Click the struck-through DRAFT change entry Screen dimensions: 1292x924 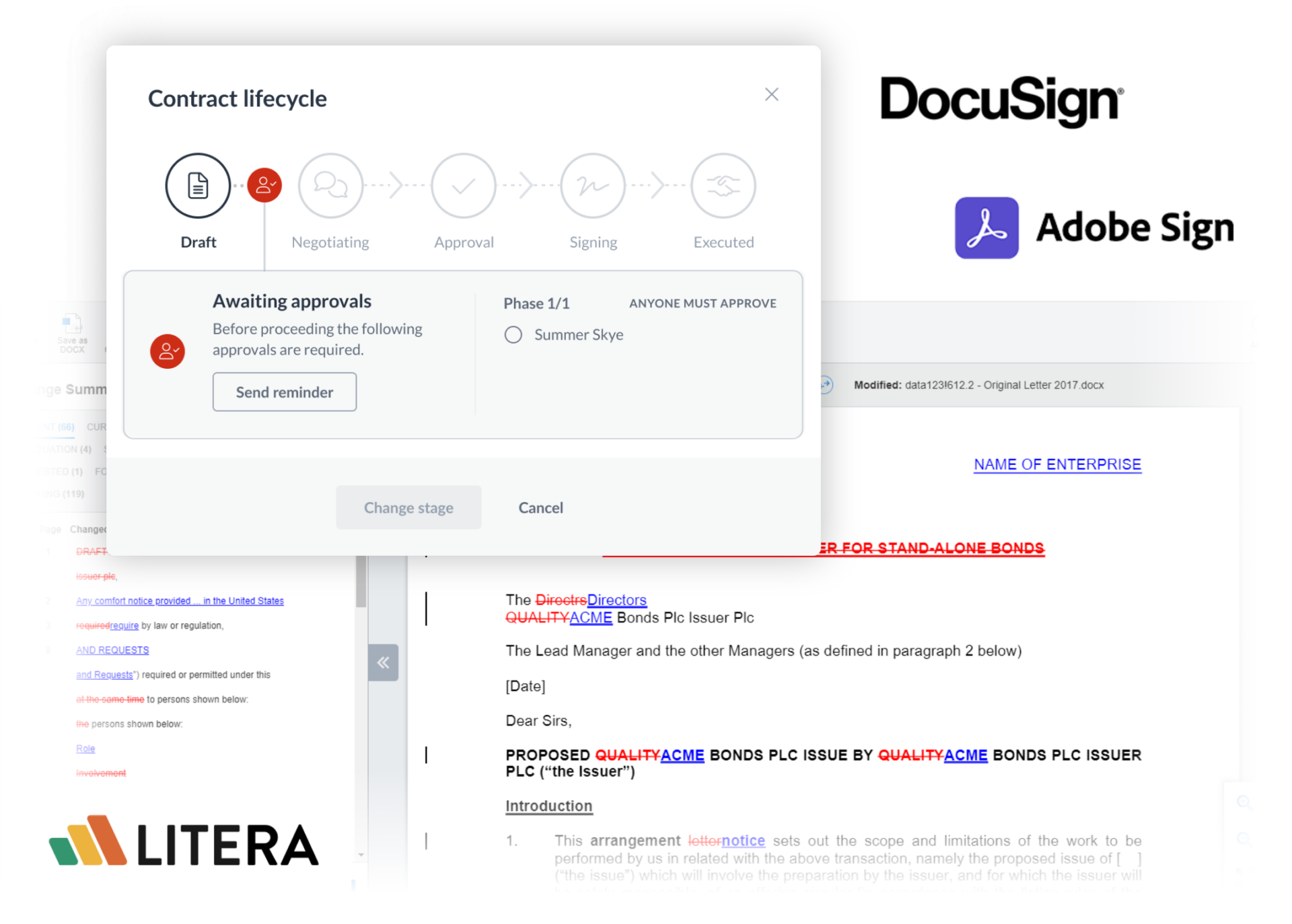(92, 551)
